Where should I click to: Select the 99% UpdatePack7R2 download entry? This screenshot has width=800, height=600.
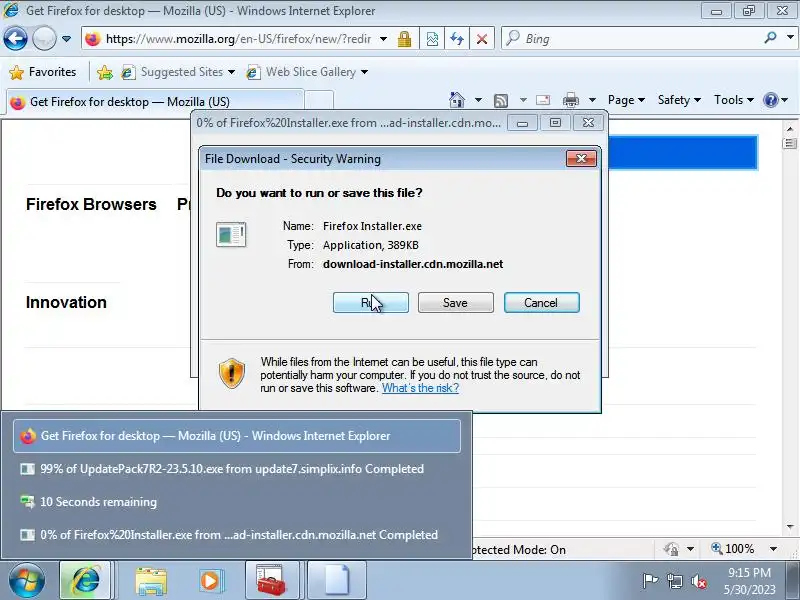coord(237,469)
